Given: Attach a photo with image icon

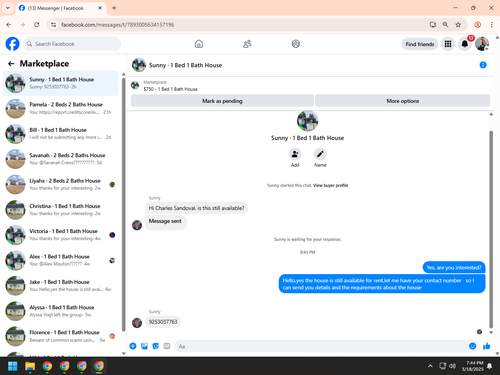Looking at the screenshot, I should pyautogui.click(x=144, y=346).
